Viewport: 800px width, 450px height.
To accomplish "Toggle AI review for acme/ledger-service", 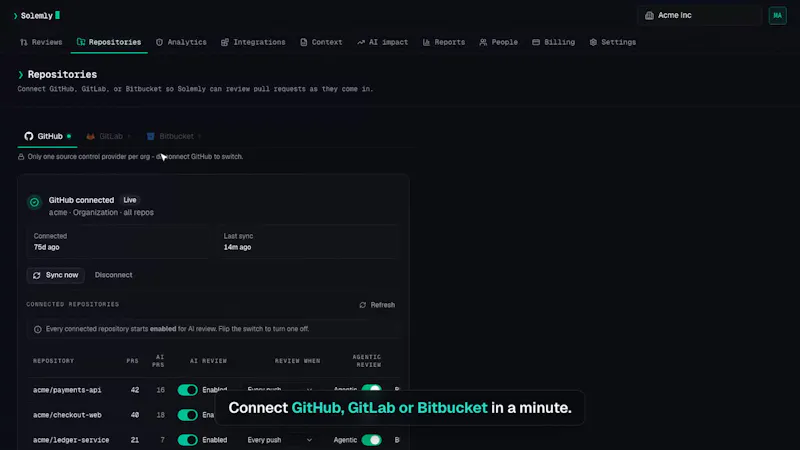I will [x=187, y=440].
